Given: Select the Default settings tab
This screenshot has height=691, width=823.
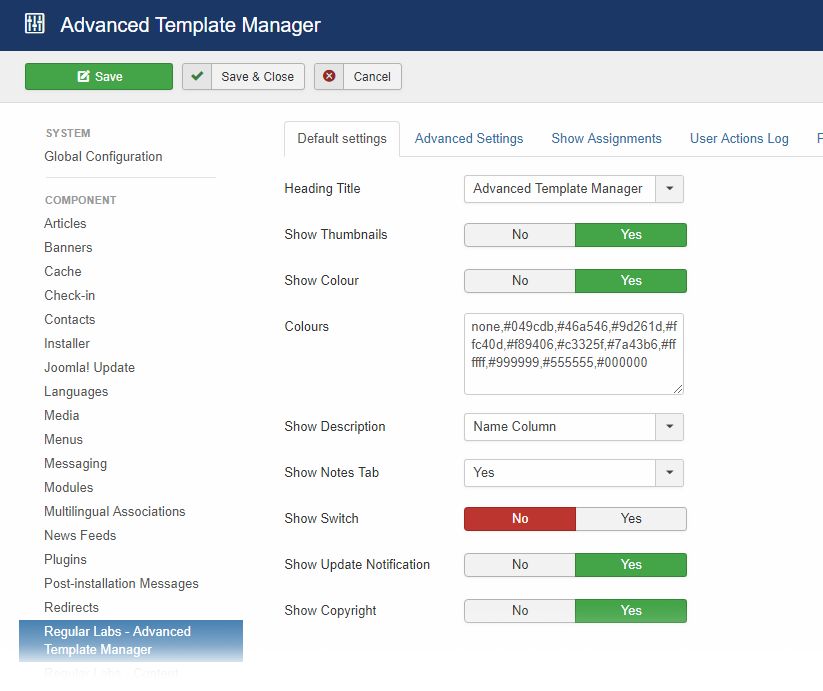Looking at the screenshot, I should pos(342,139).
